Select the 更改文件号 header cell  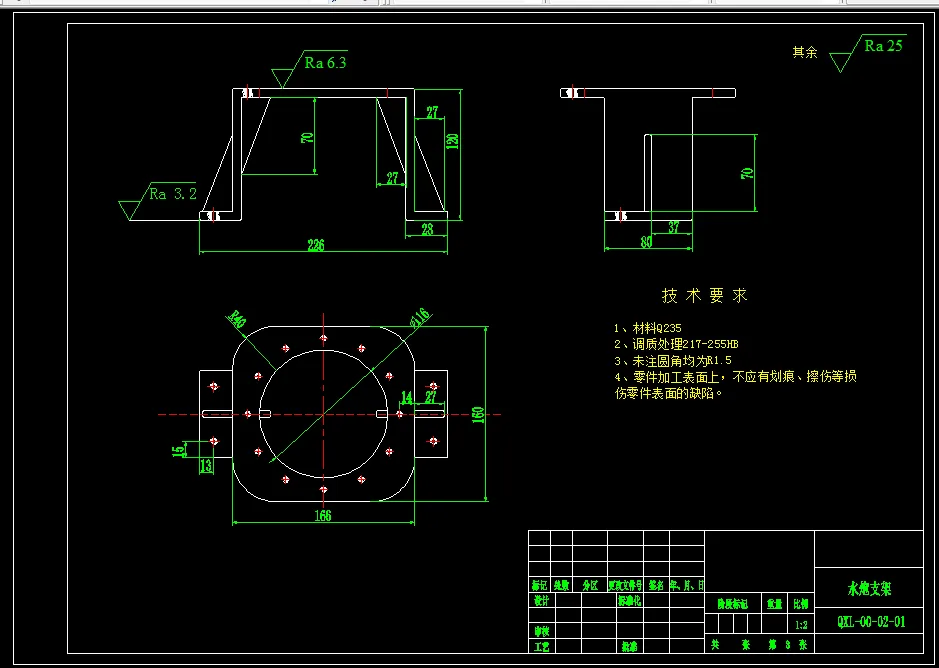[625, 585]
